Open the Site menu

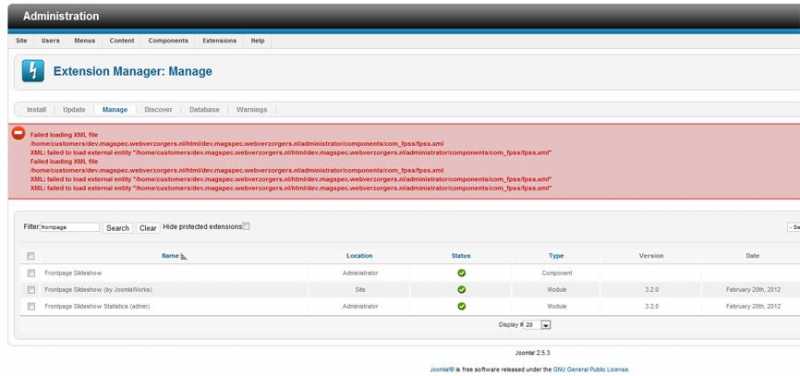click(x=21, y=41)
